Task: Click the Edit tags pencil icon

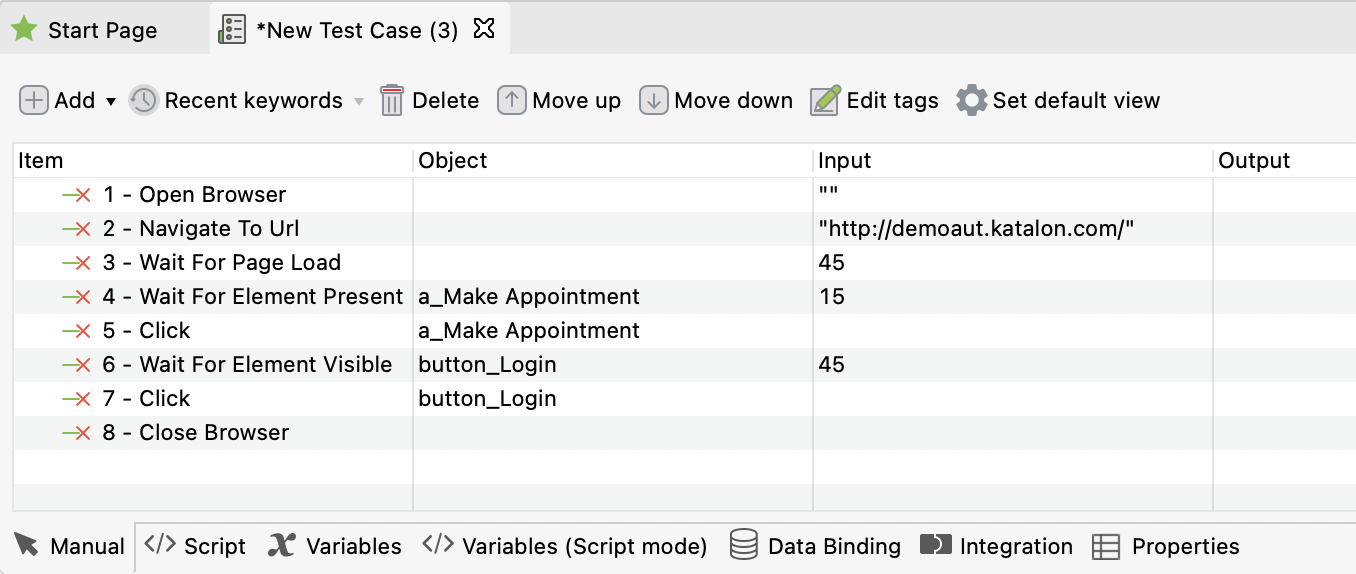Action: tap(825, 101)
